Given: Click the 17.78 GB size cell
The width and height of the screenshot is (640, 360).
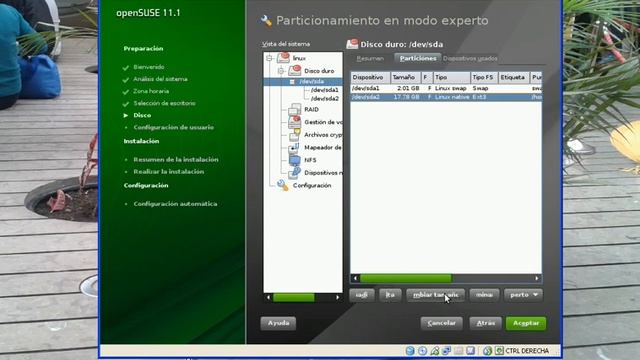Looking at the screenshot, I should tap(406, 97).
